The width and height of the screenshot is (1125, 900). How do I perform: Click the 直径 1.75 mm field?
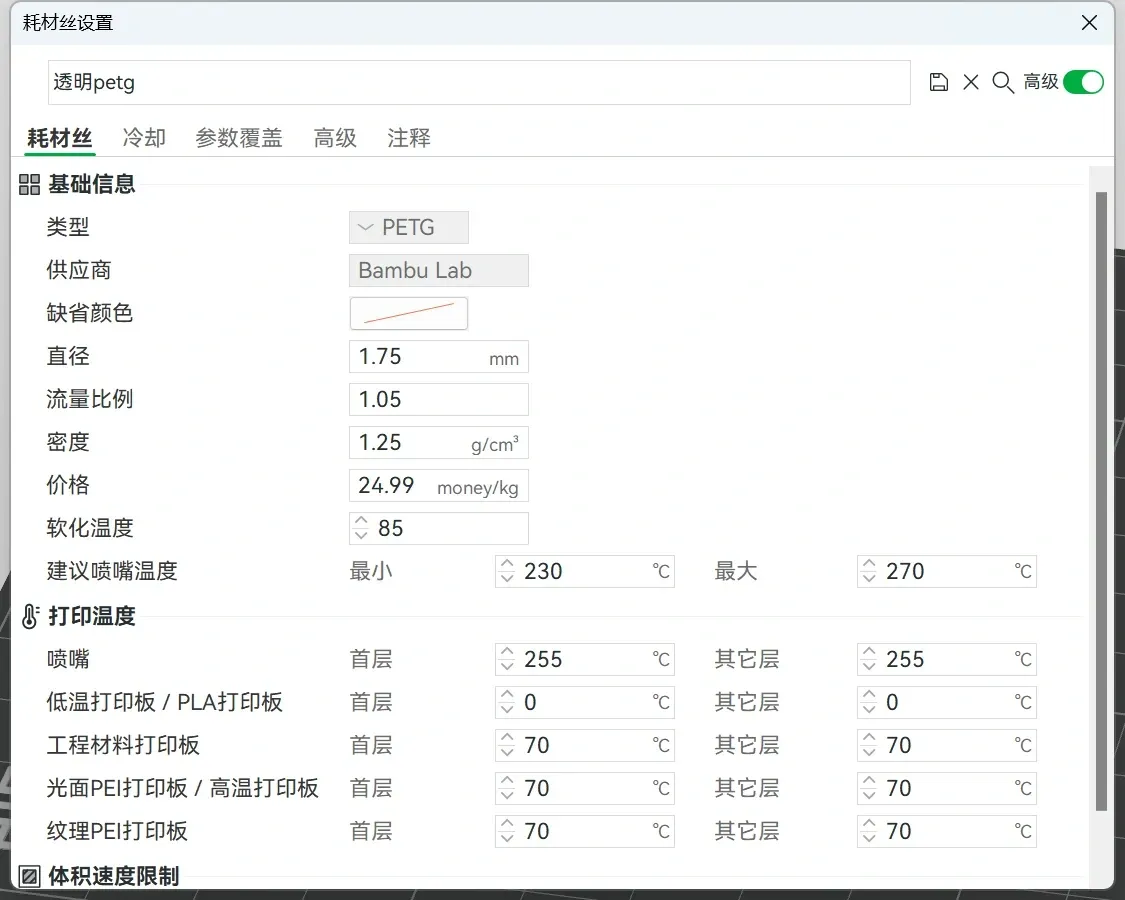pyautogui.click(x=439, y=357)
